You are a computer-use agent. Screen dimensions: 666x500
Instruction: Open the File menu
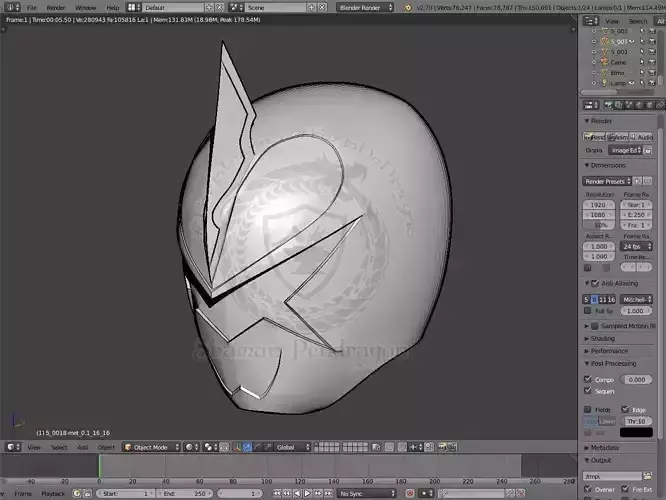coord(31,8)
